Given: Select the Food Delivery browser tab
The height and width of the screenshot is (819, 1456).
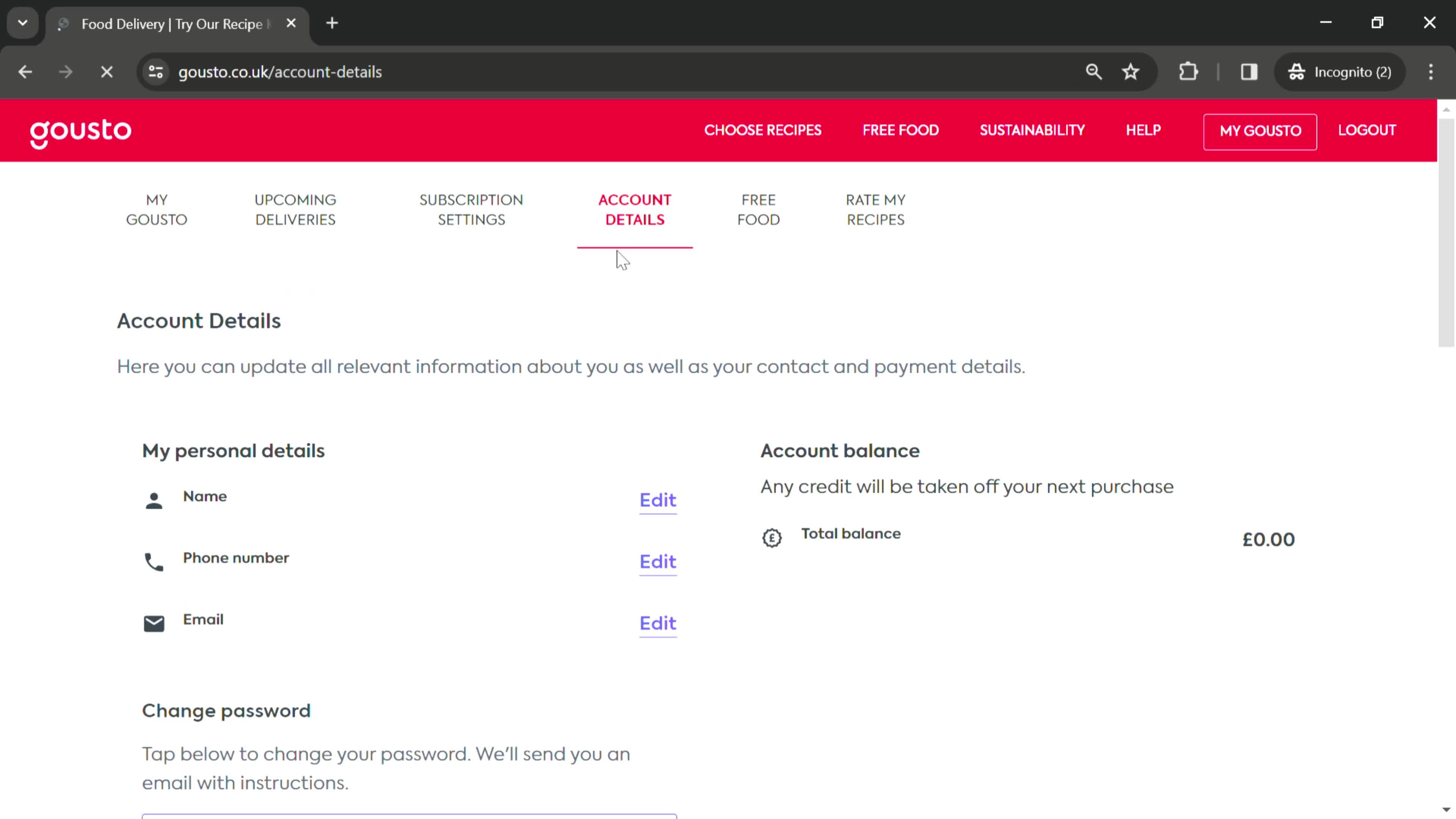Looking at the screenshot, I should (x=177, y=24).
